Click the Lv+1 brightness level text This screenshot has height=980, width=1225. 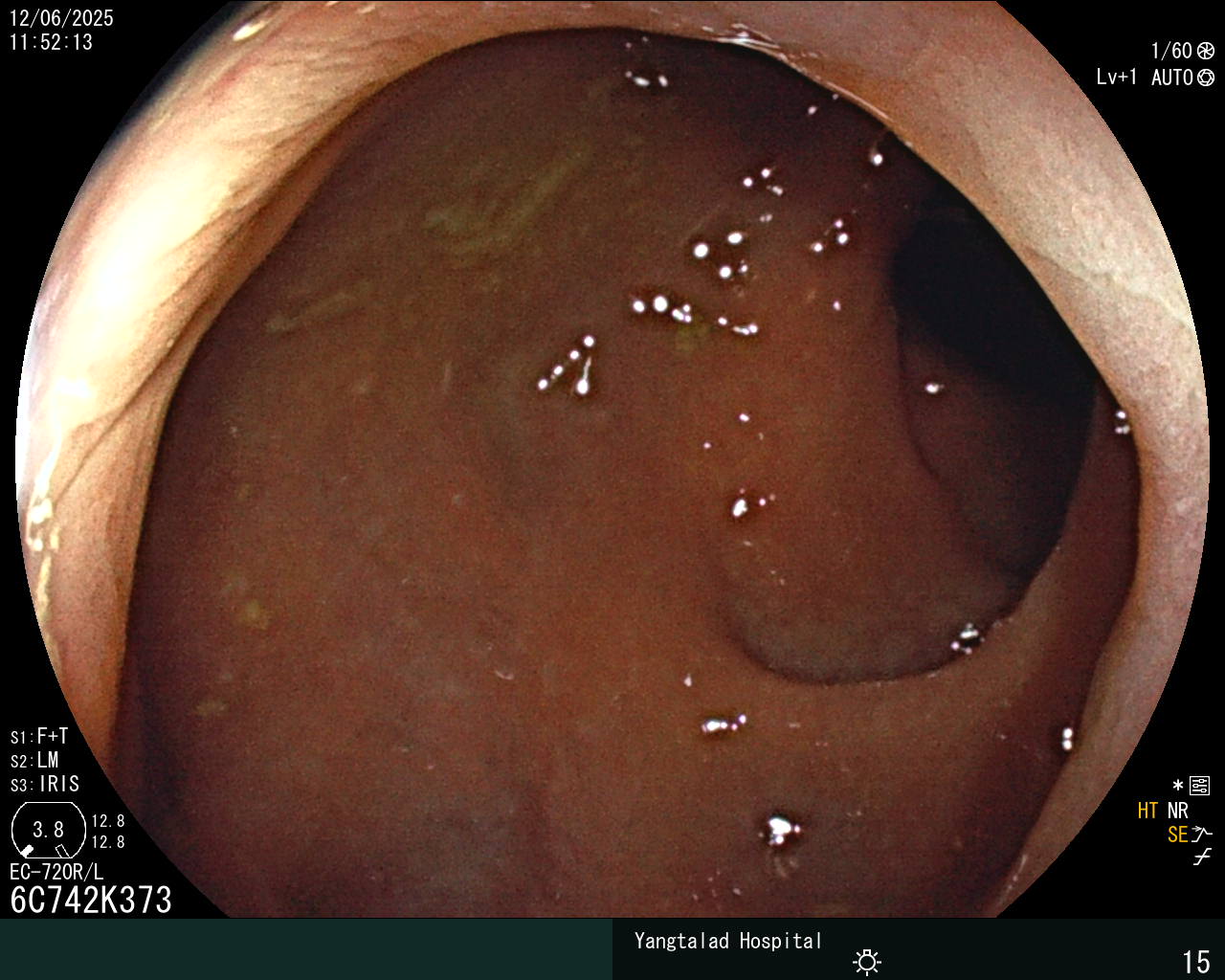coord(1117,78)
